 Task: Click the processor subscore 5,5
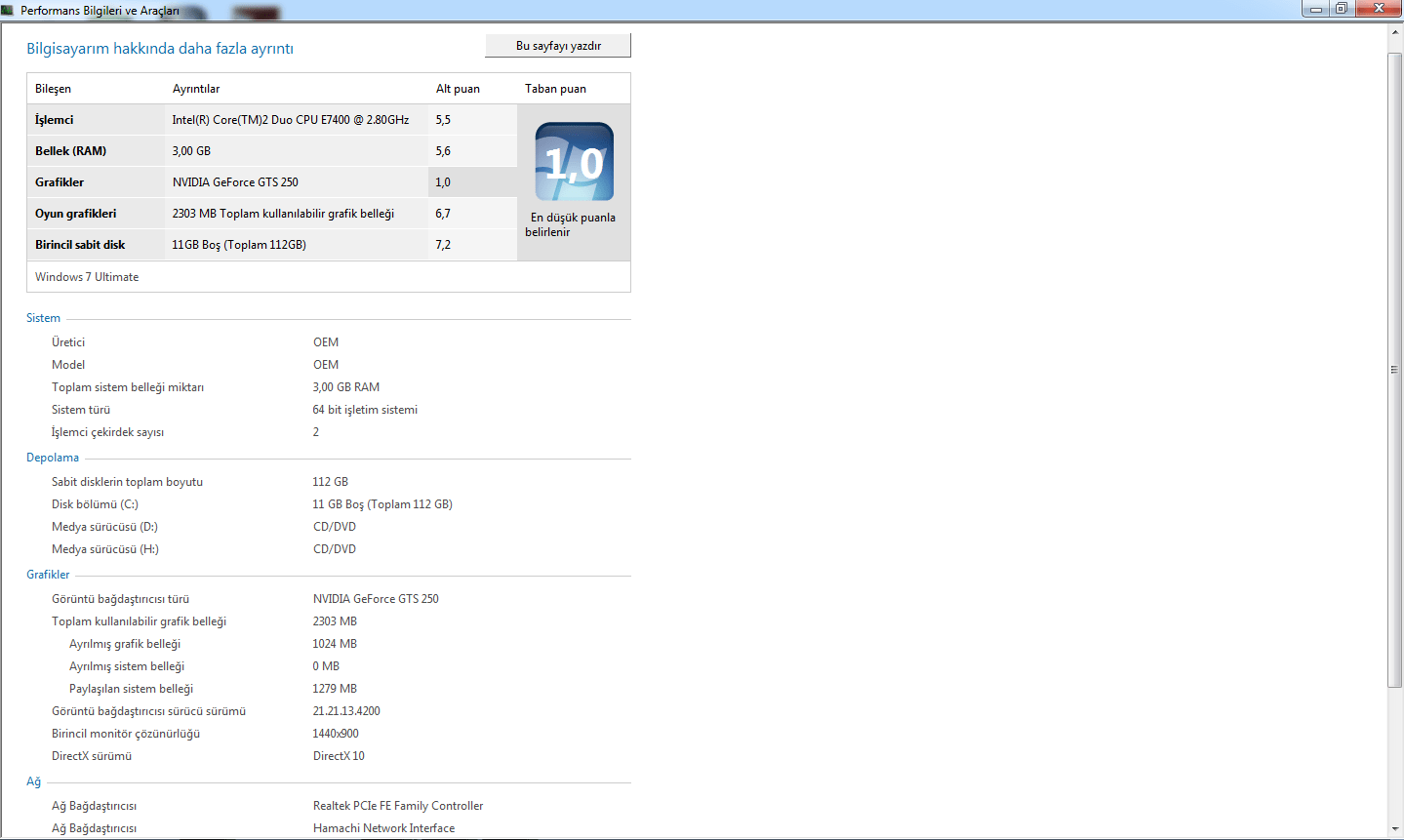tap(443, 120)
